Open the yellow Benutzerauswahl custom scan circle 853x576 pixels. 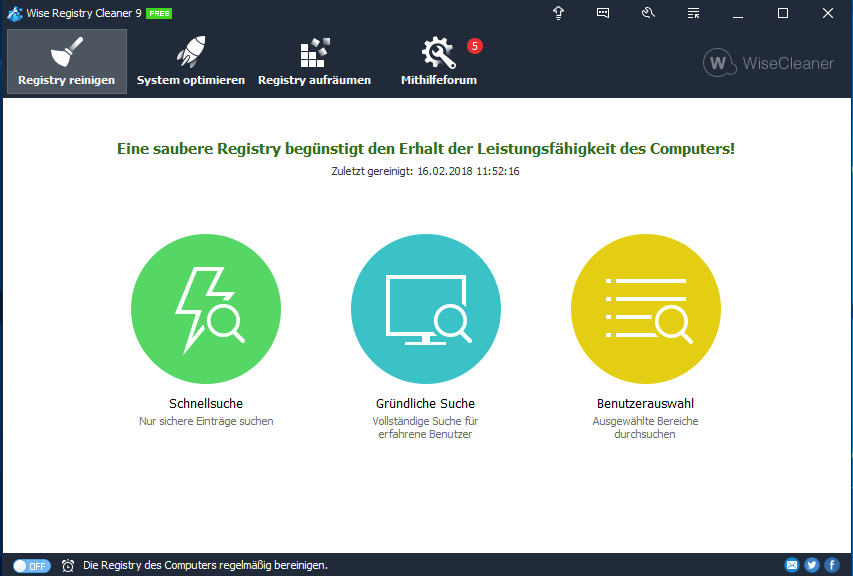point(646,309)
